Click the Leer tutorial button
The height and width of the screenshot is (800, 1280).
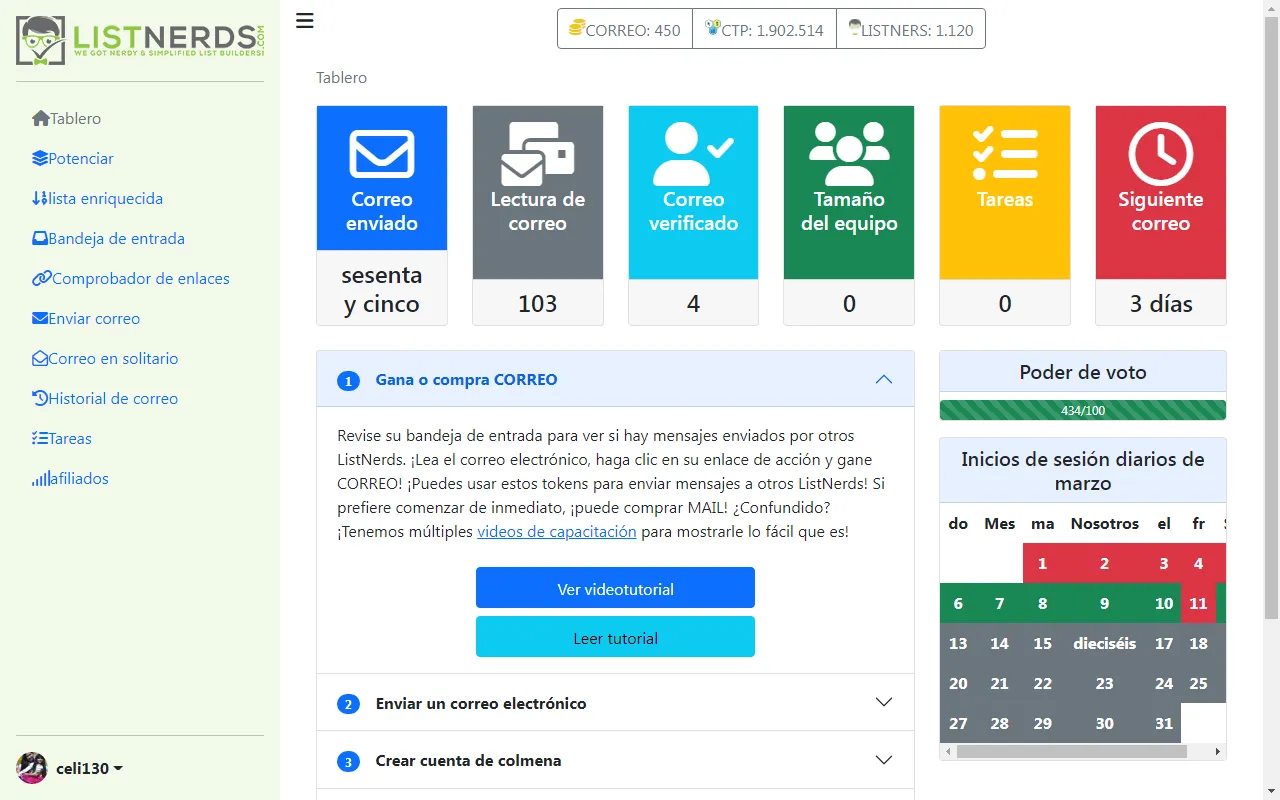click(615, 637)
